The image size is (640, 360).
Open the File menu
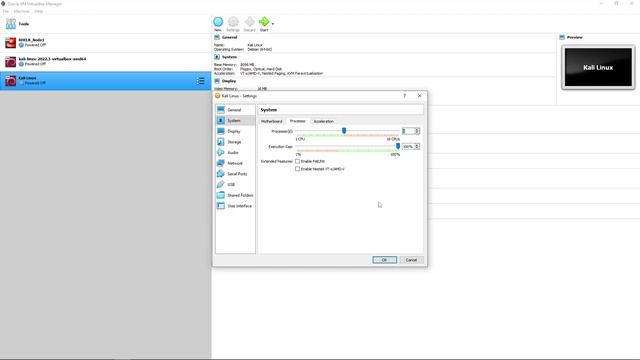point(6,11)
